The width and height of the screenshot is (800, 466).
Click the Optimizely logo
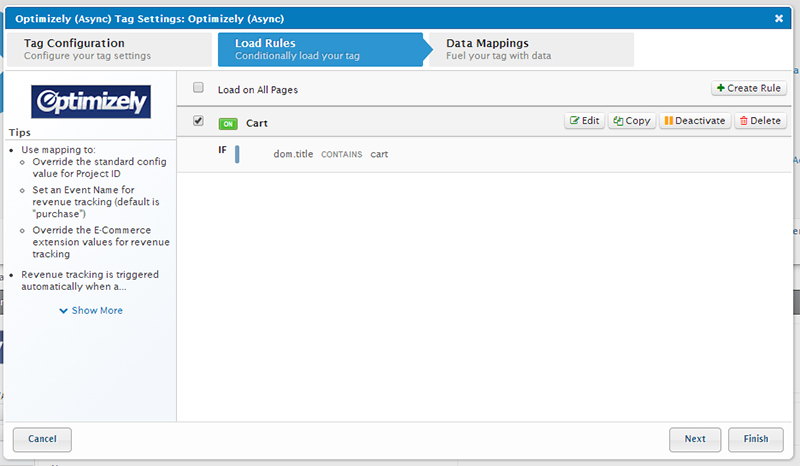[x=90, y=101]
